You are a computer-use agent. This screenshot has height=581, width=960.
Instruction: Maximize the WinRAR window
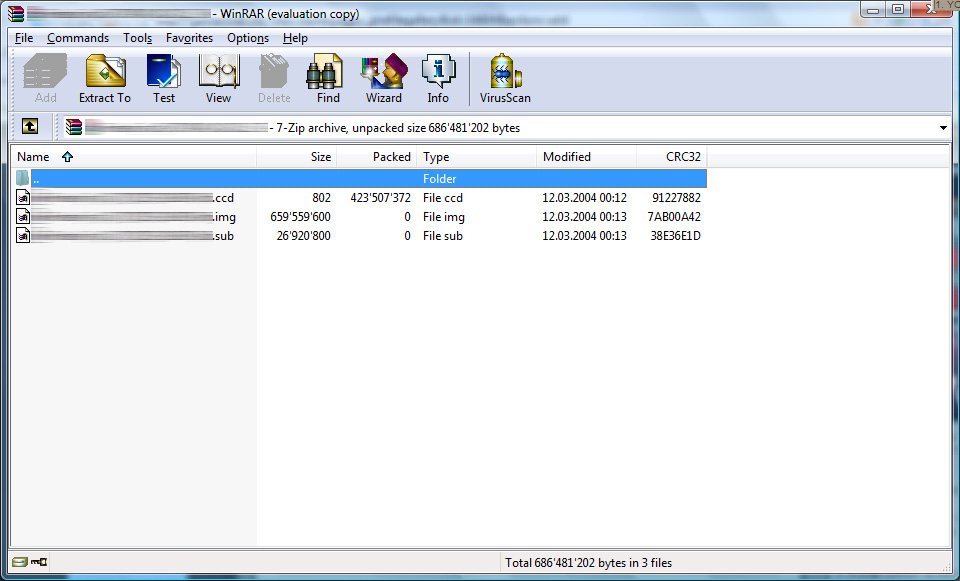pyautogui.click(x=898, y=9)
